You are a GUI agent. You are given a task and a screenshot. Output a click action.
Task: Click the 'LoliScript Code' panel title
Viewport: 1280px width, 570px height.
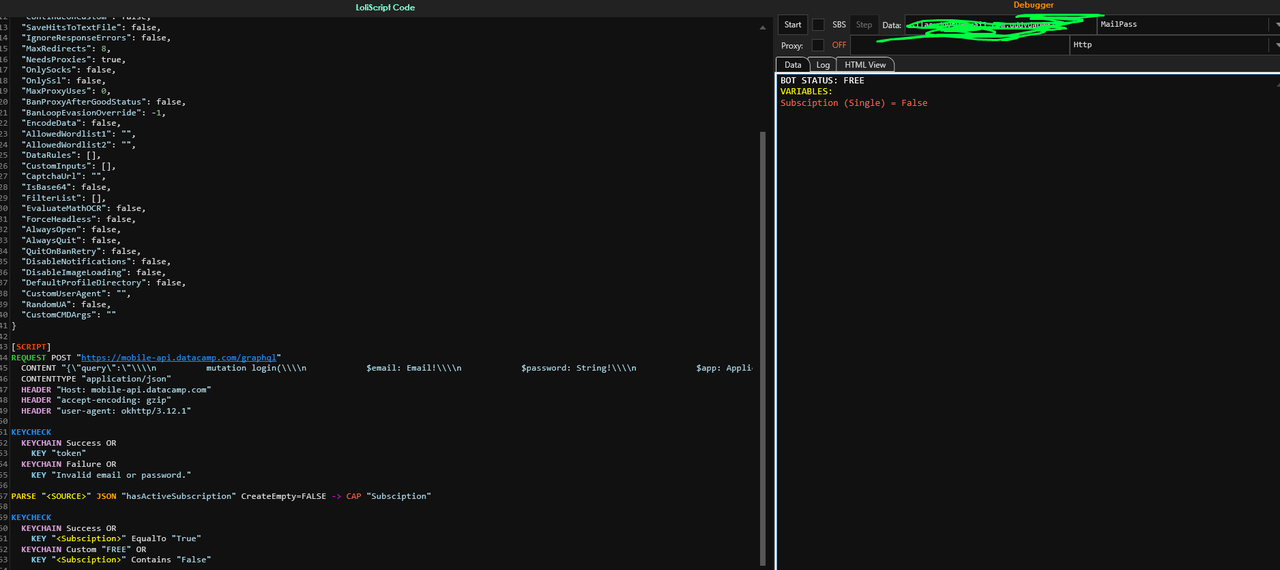tap(385, 8)
